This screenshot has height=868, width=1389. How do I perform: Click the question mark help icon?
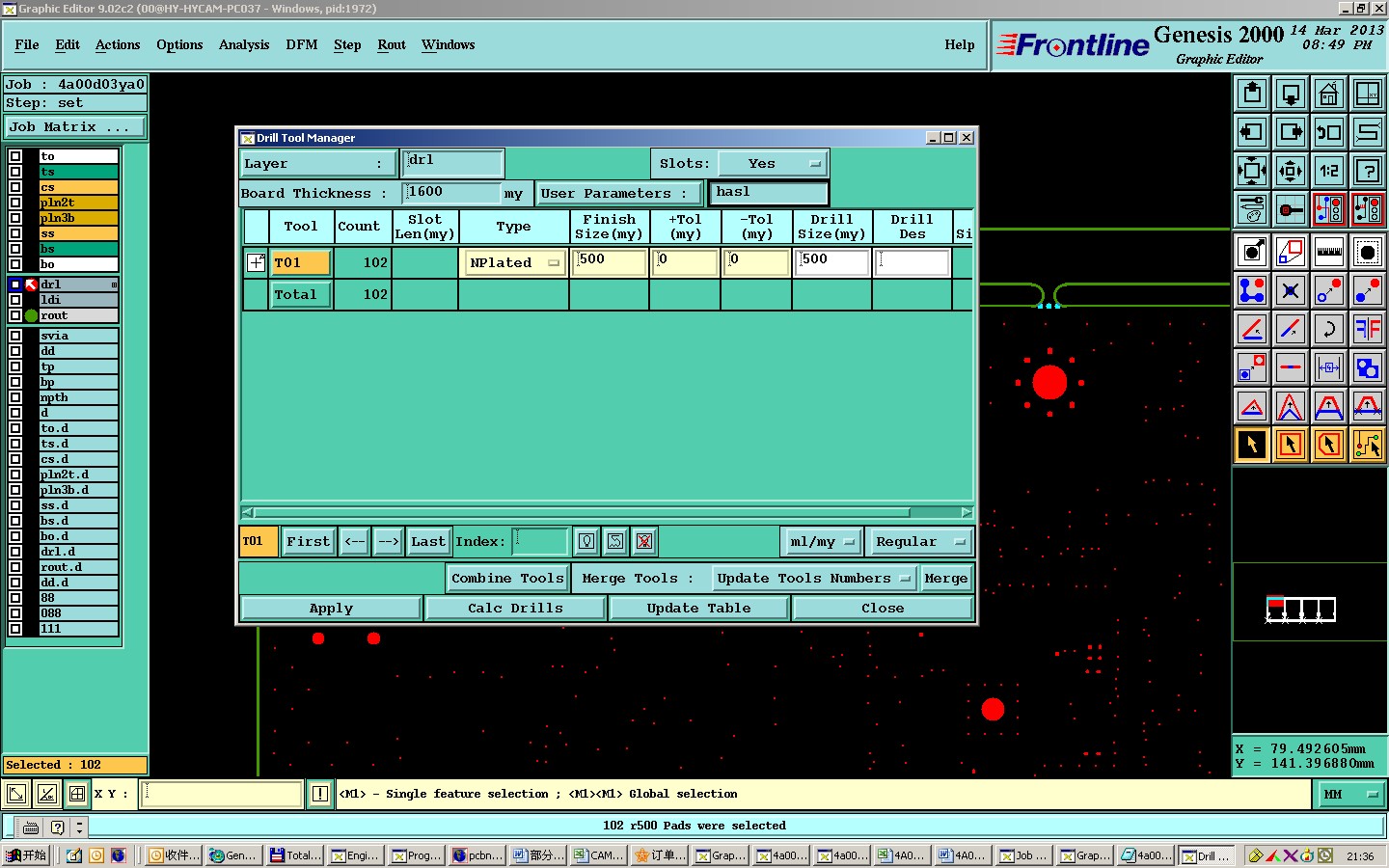click(1367, 171)
